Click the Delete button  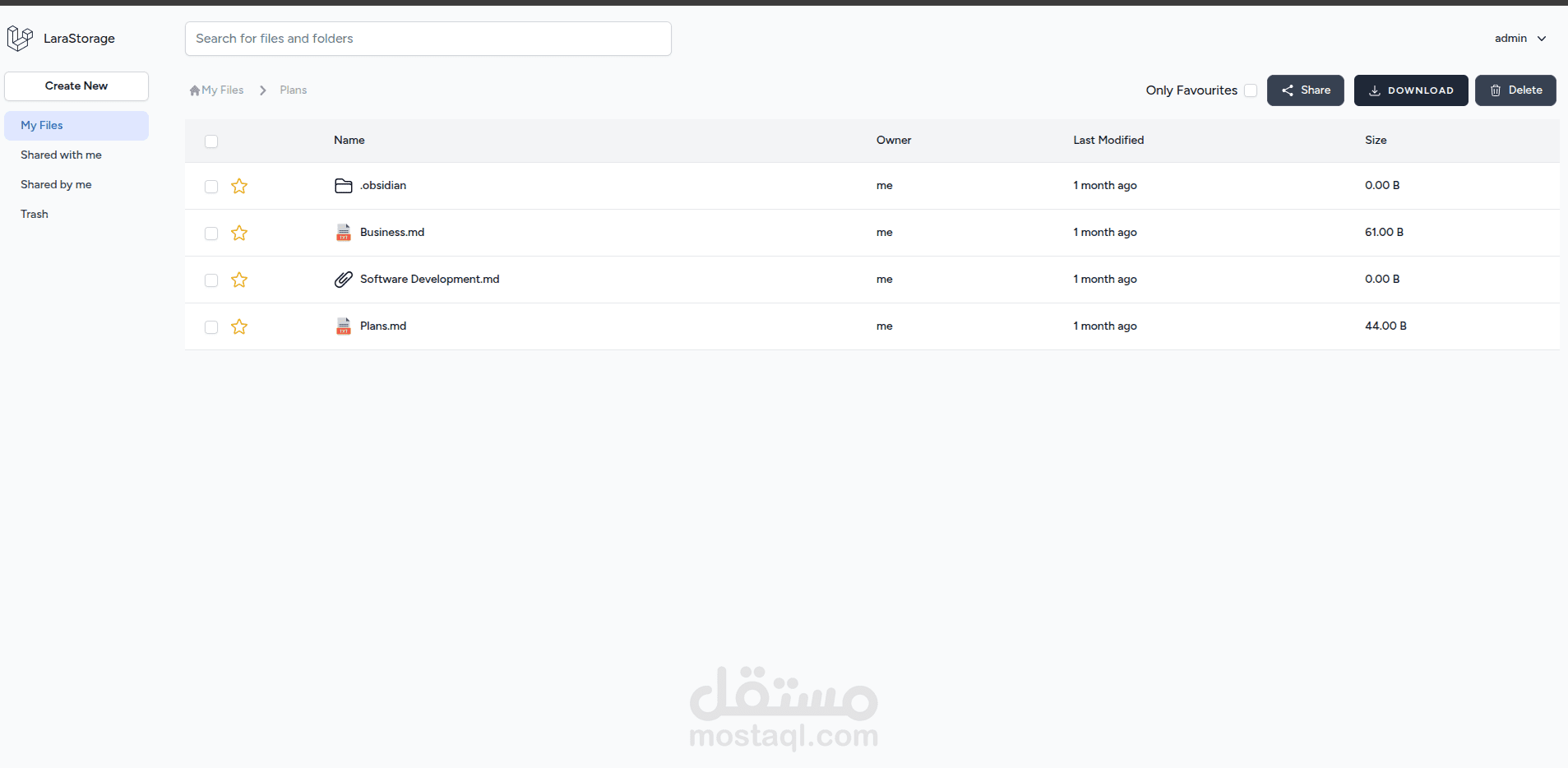point(1515,90)
